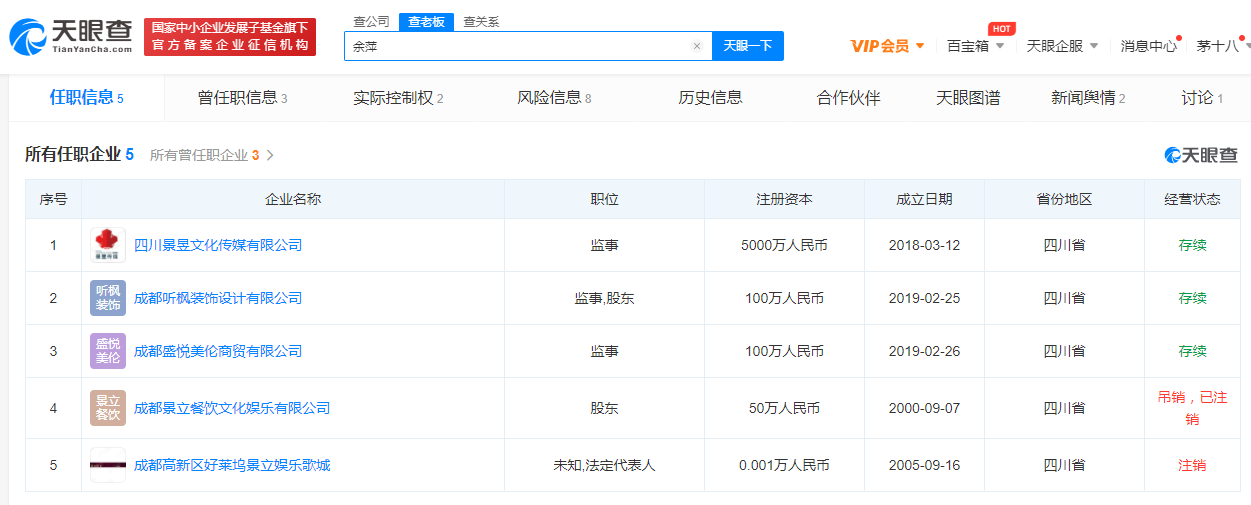Open 景立餐饮 company logo icon
The image size is (1251, 505).
108,408
